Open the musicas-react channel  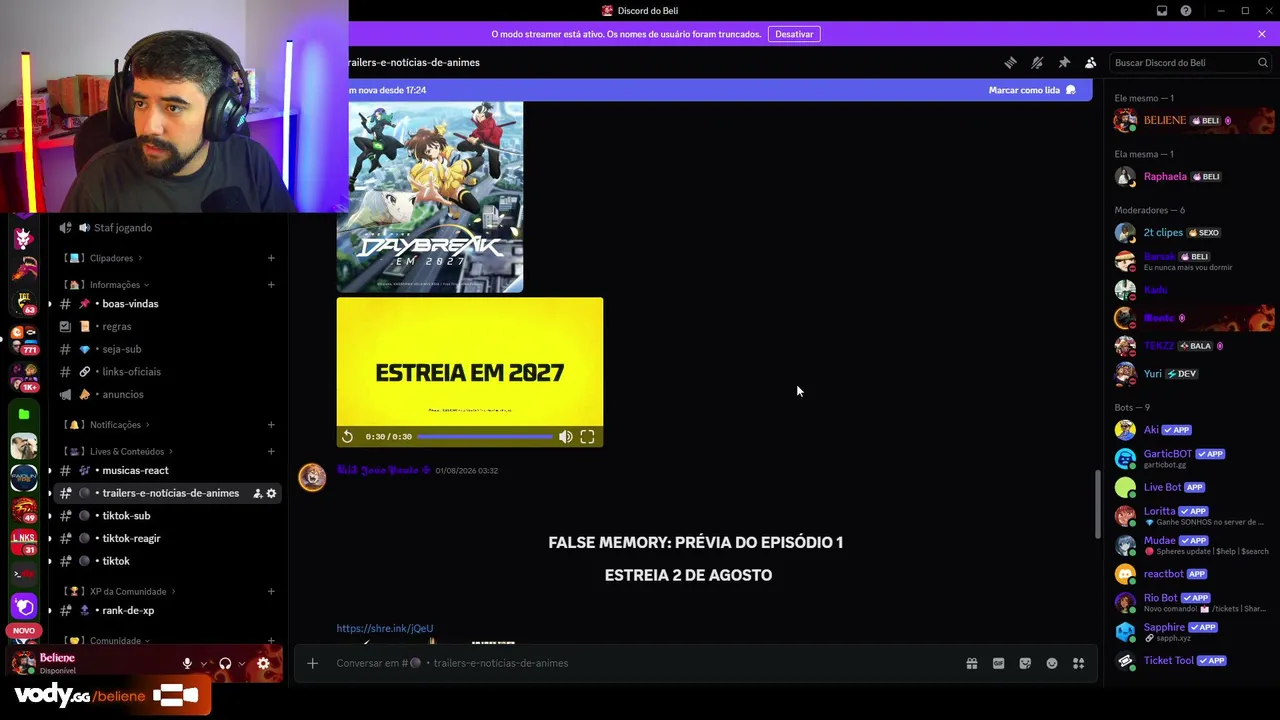pos(166,470)
